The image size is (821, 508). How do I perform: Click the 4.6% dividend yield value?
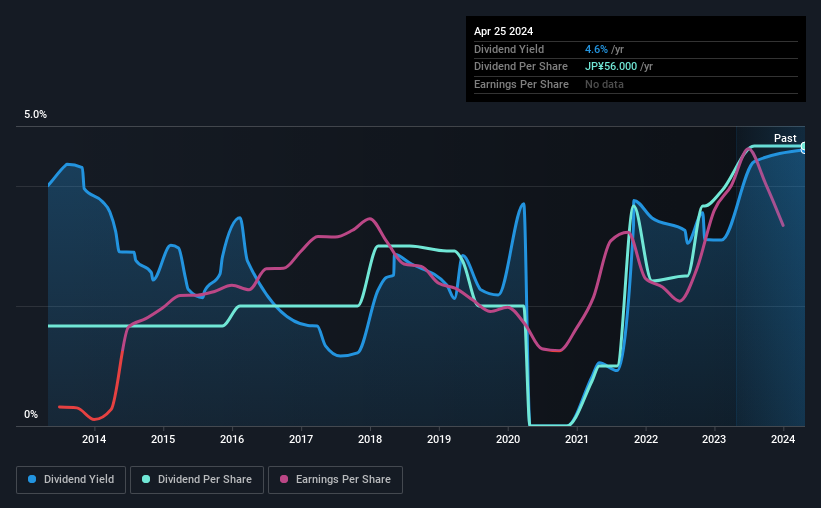click(596, 49)
